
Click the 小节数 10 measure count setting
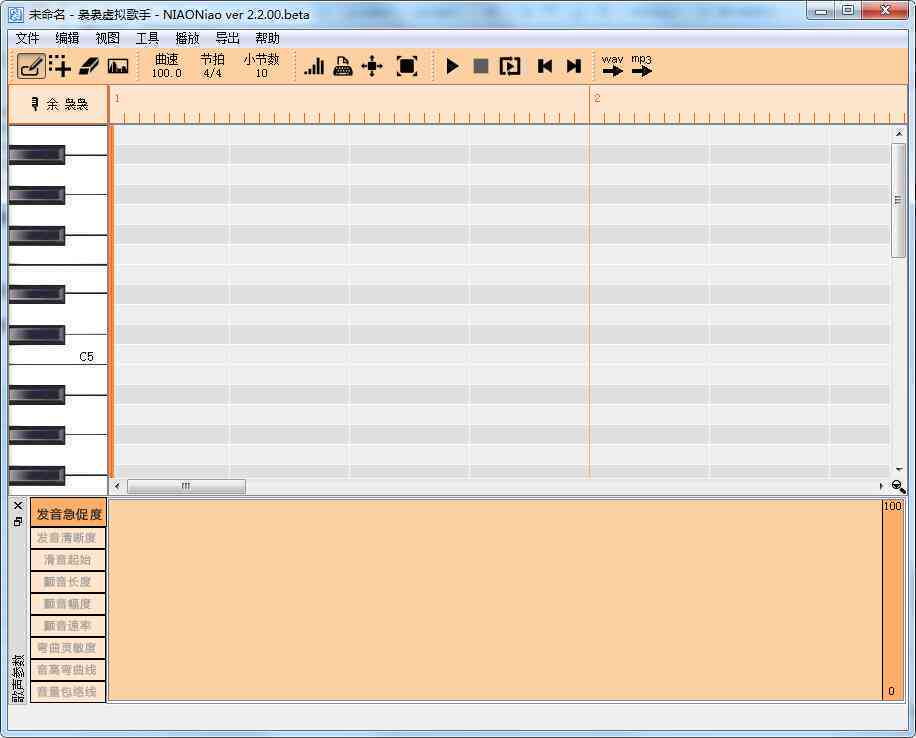coord(261,66)
